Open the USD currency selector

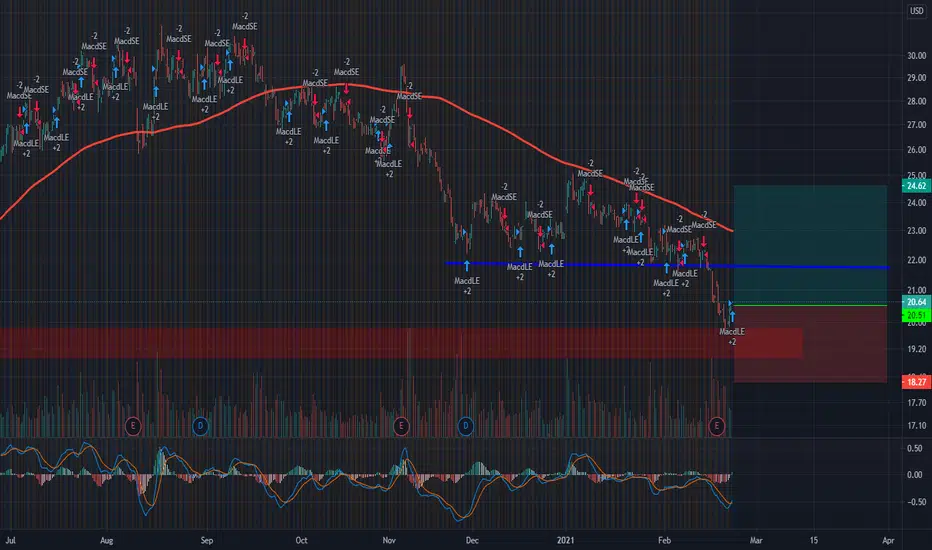tap(917, 11)
